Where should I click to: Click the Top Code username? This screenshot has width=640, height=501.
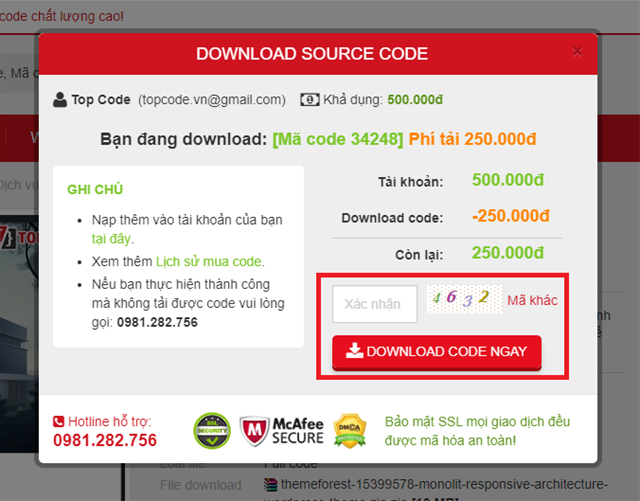(x=101, y=100)
